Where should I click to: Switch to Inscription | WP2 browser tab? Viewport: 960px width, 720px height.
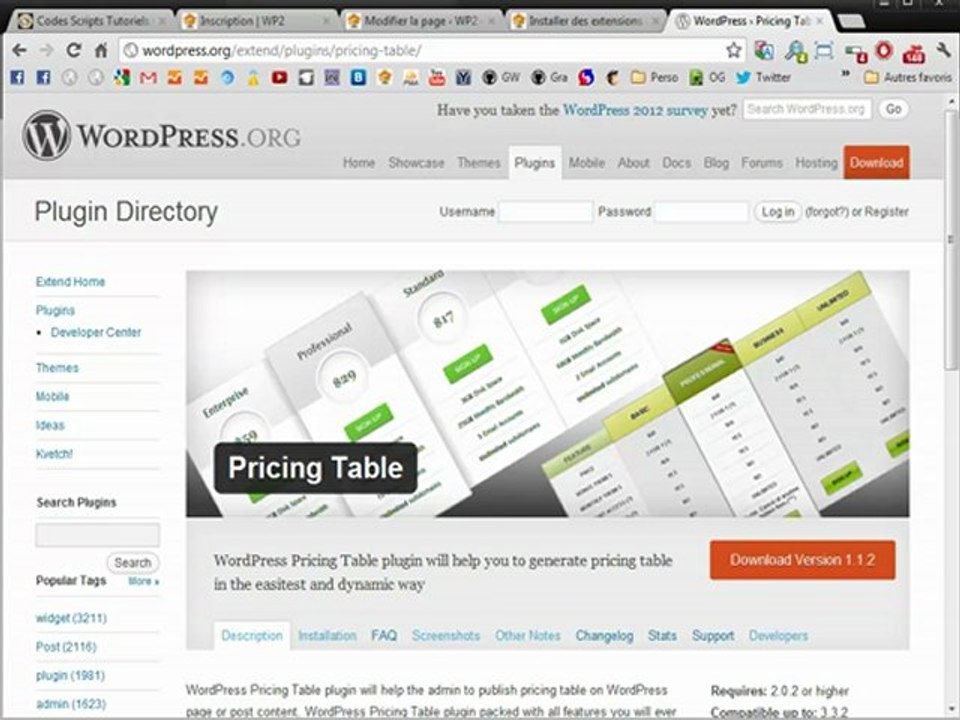pyautogui.click(x=256, y=21)
